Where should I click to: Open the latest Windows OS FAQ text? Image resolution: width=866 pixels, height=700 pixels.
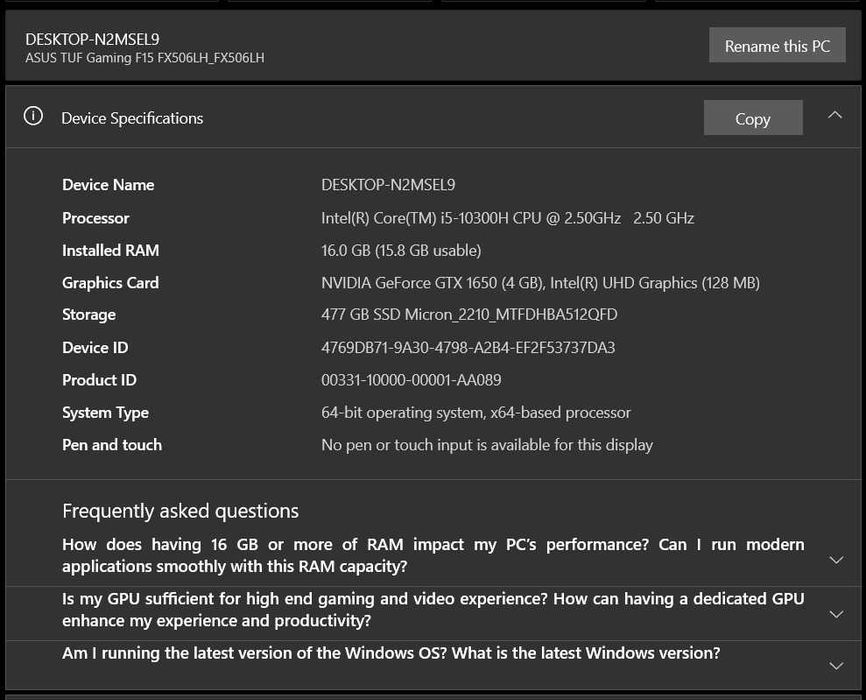(x=390, y=653)
